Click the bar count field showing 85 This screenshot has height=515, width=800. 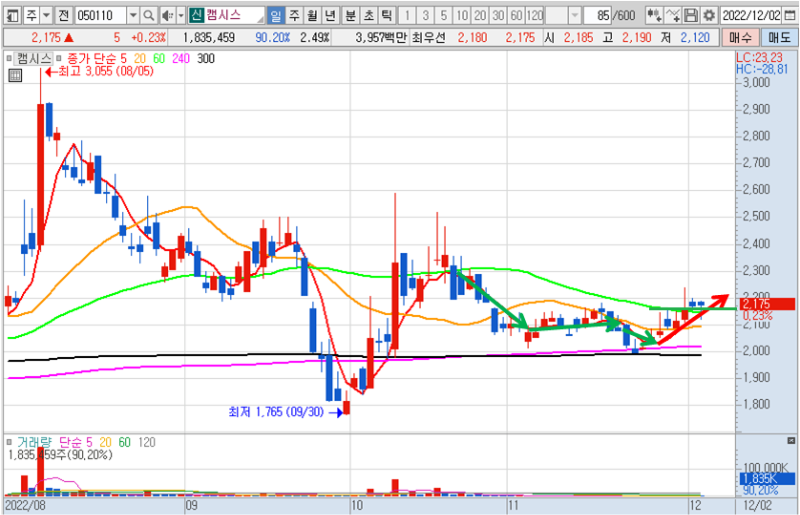coord(597,16)
